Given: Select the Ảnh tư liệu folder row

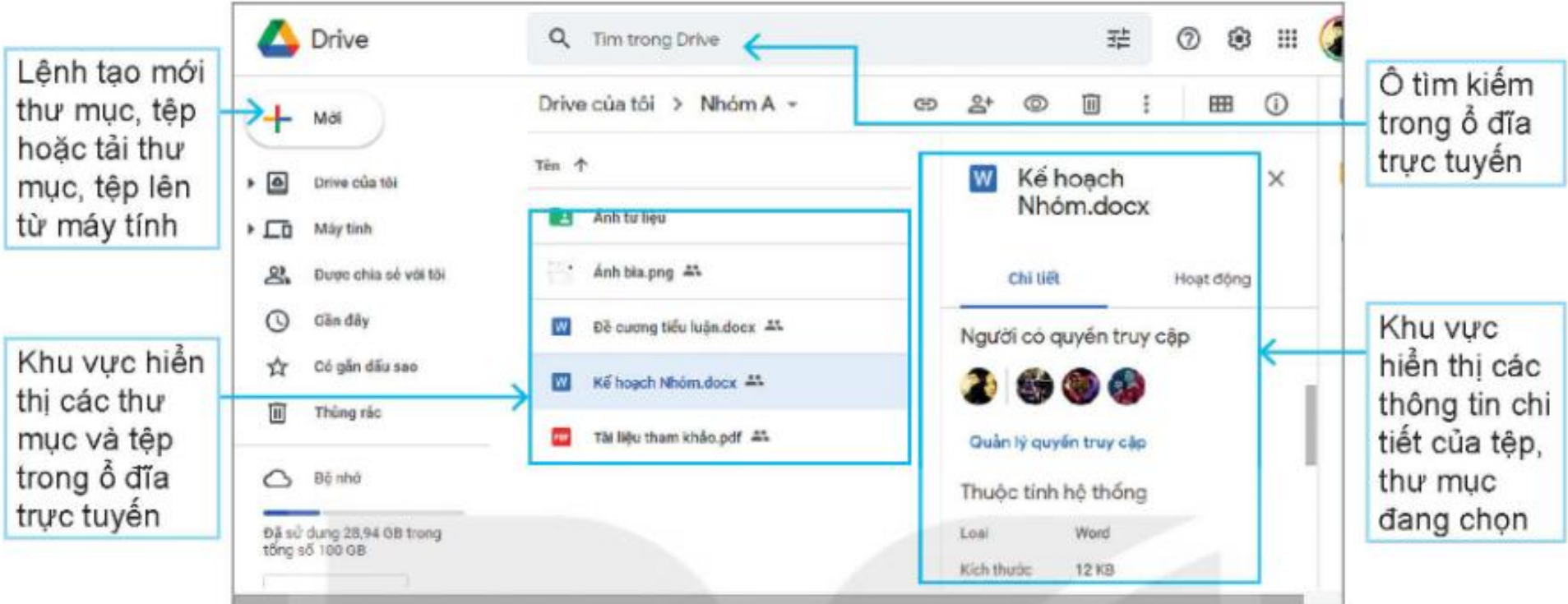Looking at the screenshot, I should click(x=719, y=219).
